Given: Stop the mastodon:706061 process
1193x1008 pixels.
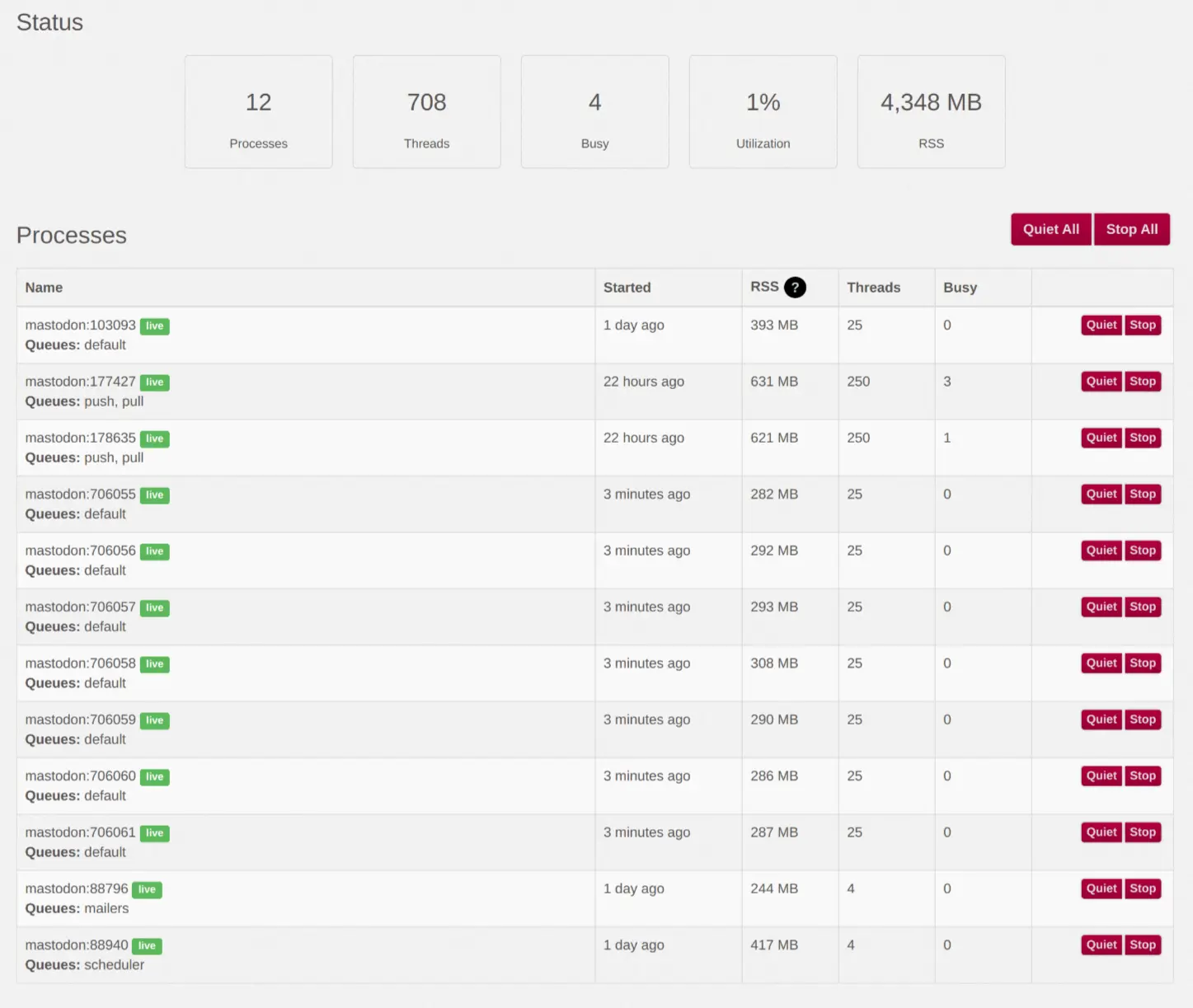Looking at the screenshot, I should tap(1143, 832).
